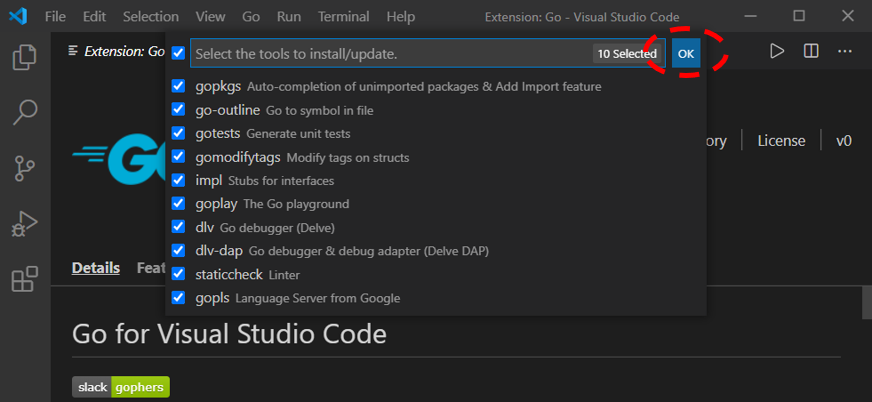This screenshot has width=872, height=402.
Task: Click the 'Go to symbol in file' description
Action: tap(320, 111)
